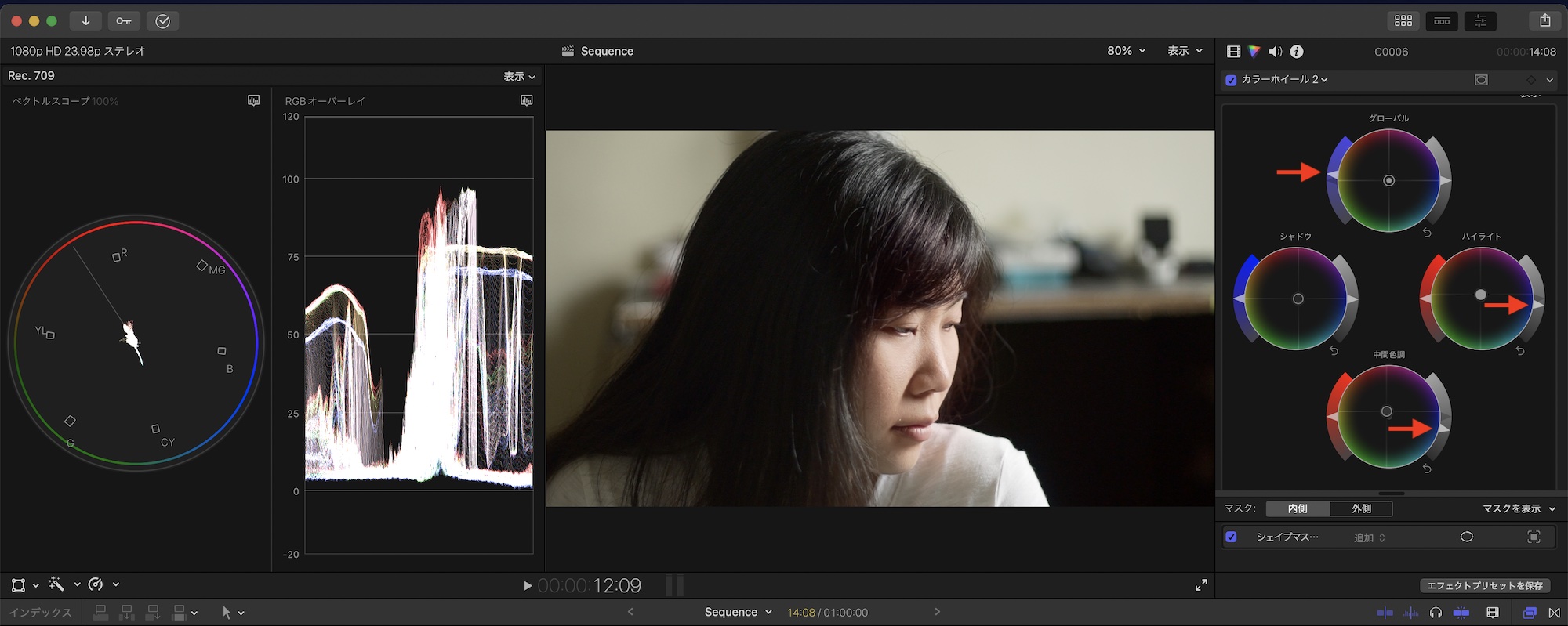Switch to the 外側 mask tab
1568x626 pixels.
(x=1361, y=508)
